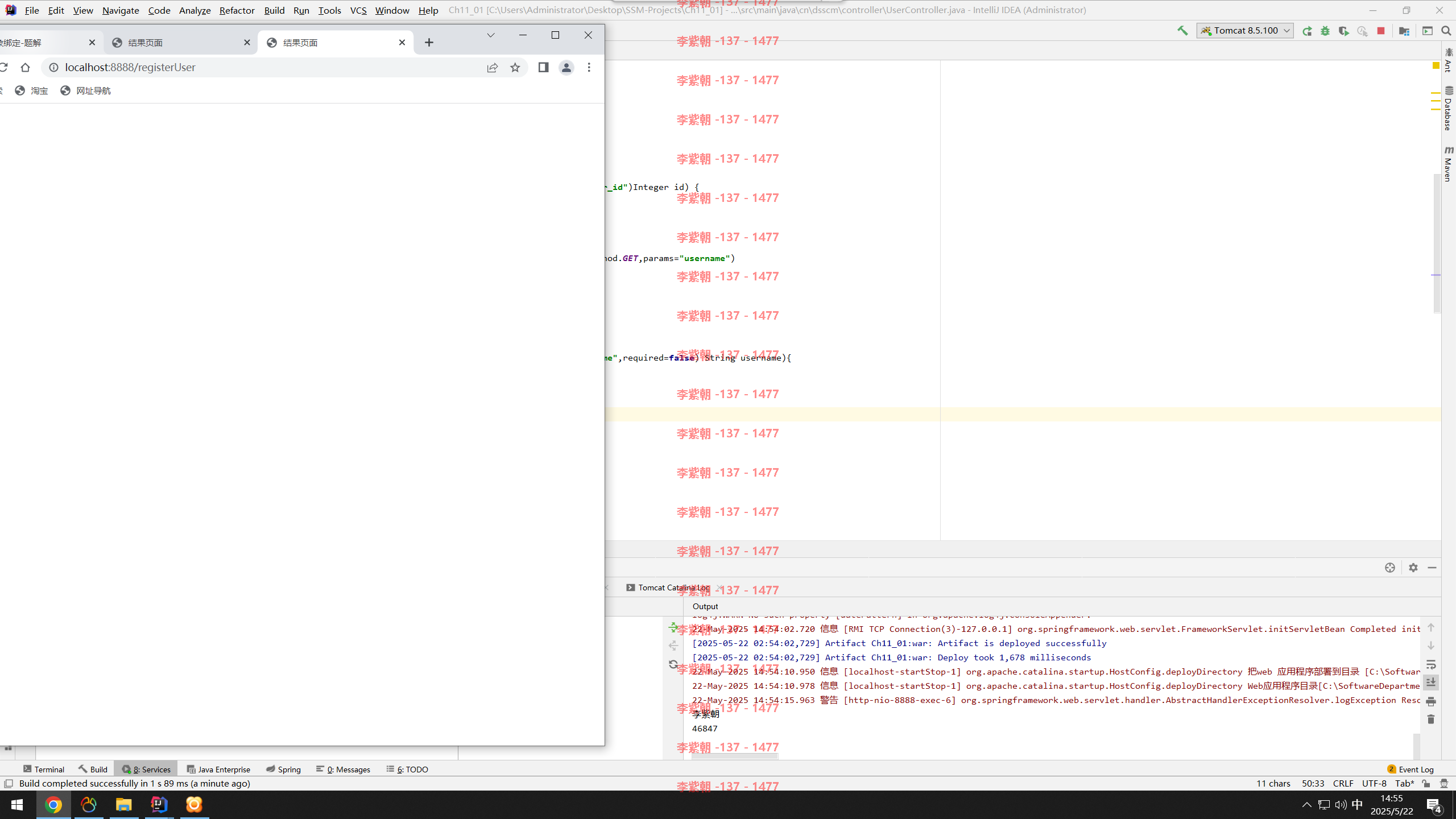Click Run with Coverage shield icon

[x=1343, y=31]
